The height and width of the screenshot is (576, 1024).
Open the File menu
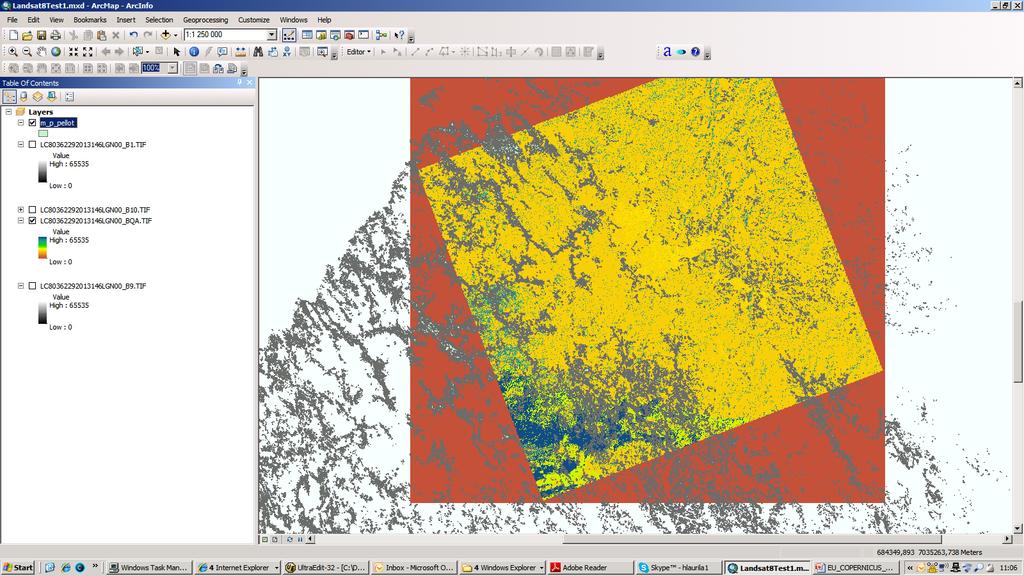click(12, 20)
